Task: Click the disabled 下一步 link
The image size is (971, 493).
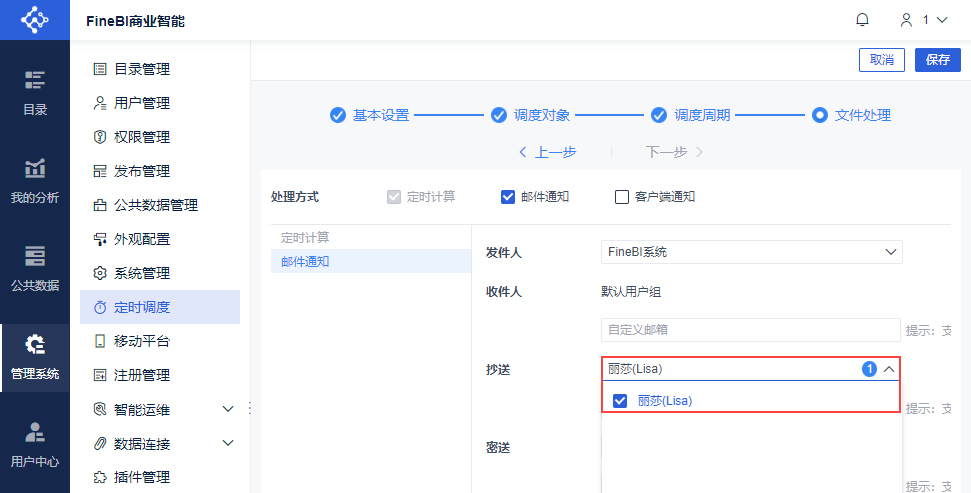Action: click(x=674, y=152)
